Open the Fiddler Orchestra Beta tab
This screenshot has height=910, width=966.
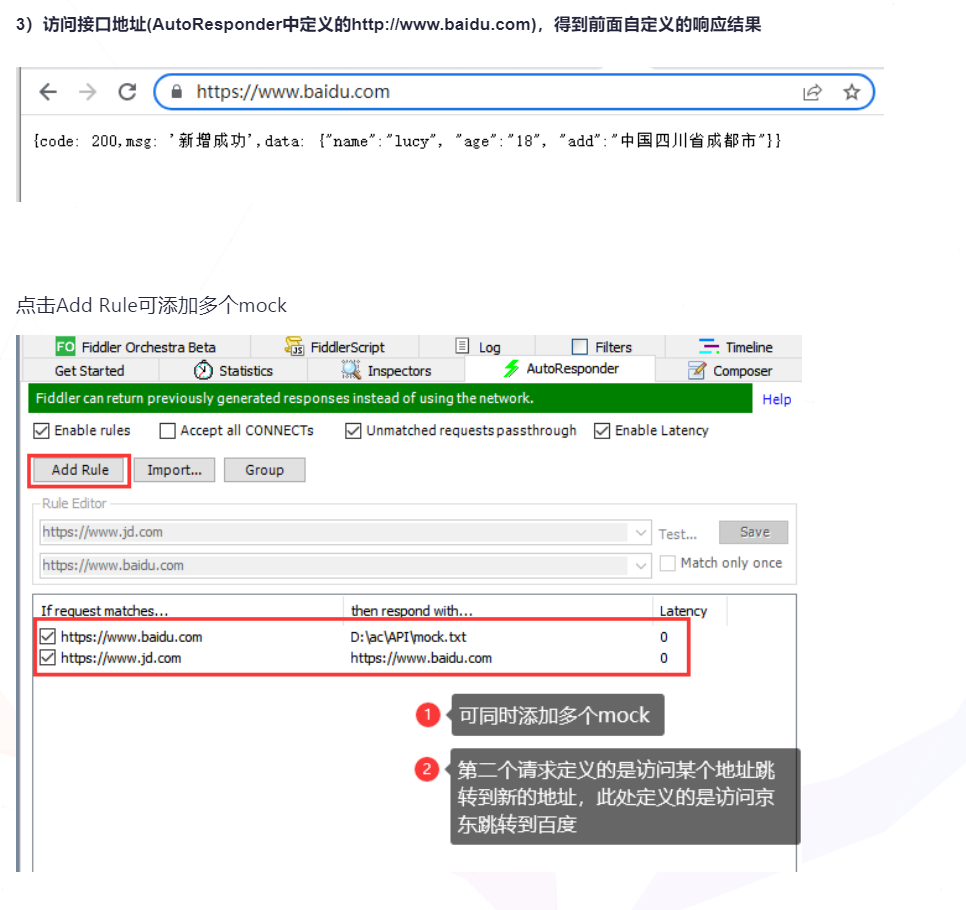[x=136, y=347]
